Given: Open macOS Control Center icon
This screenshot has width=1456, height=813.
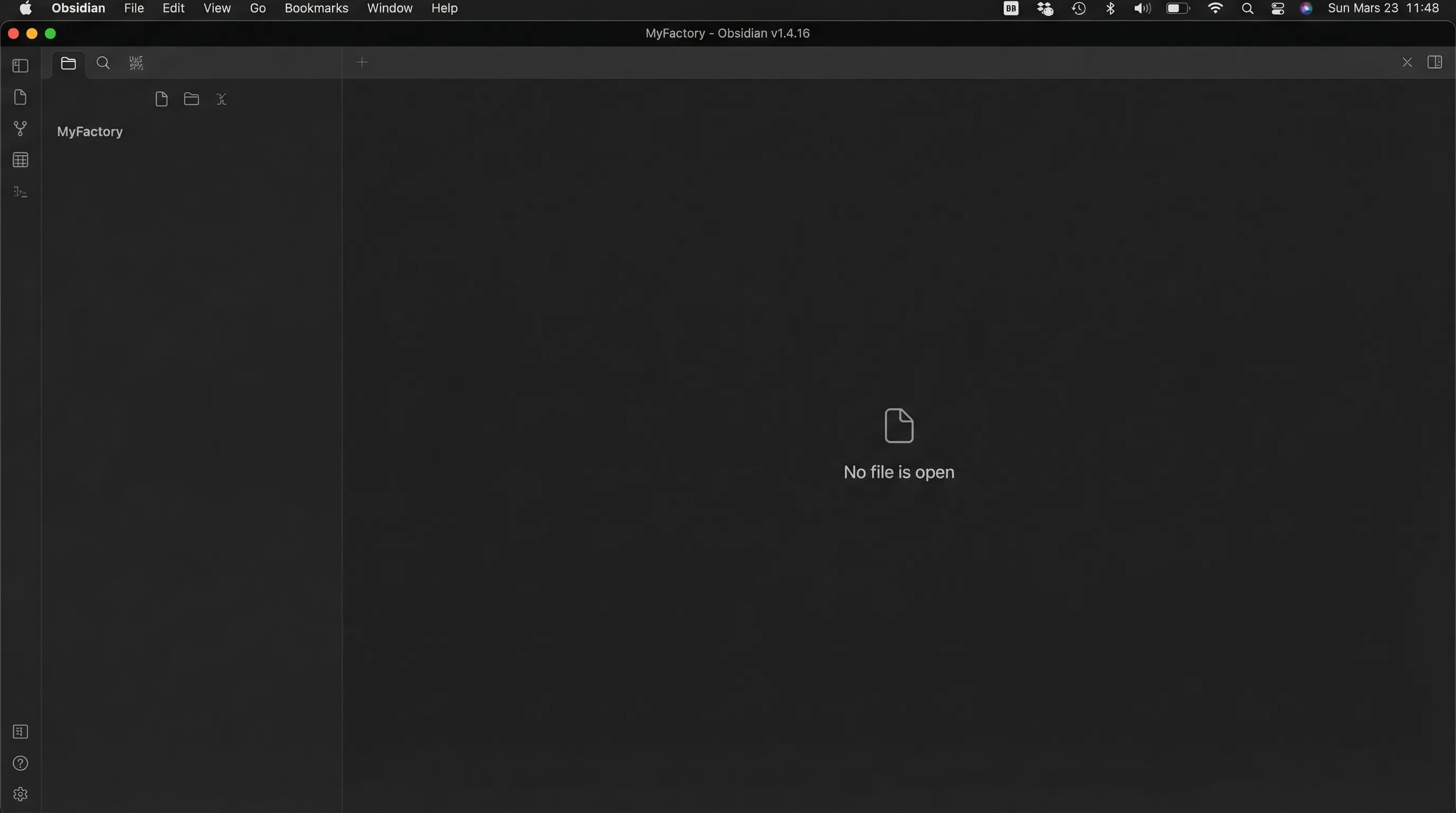Looking at the screenshot, I should [x=1277, y=8].
